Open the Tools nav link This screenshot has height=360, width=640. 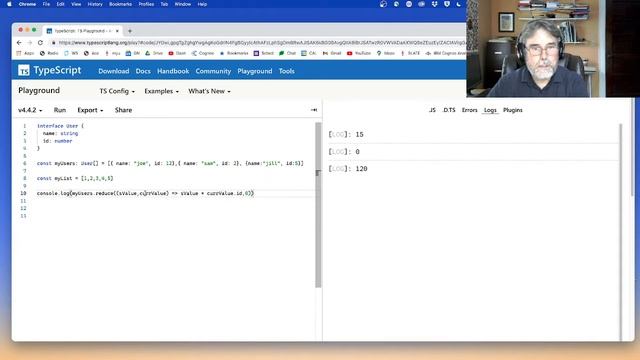coord(287,71)
